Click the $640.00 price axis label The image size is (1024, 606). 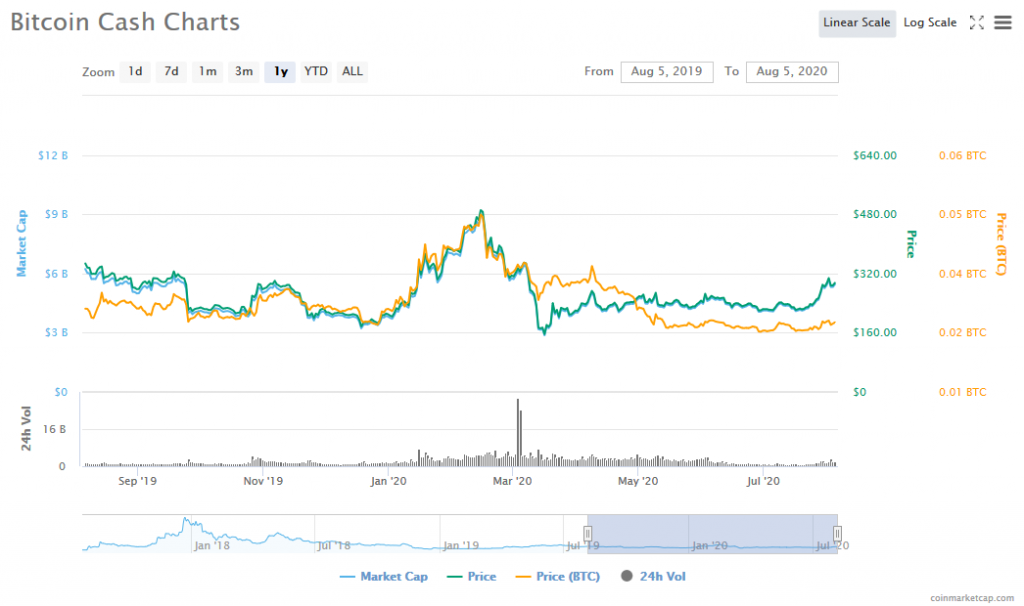875,155
